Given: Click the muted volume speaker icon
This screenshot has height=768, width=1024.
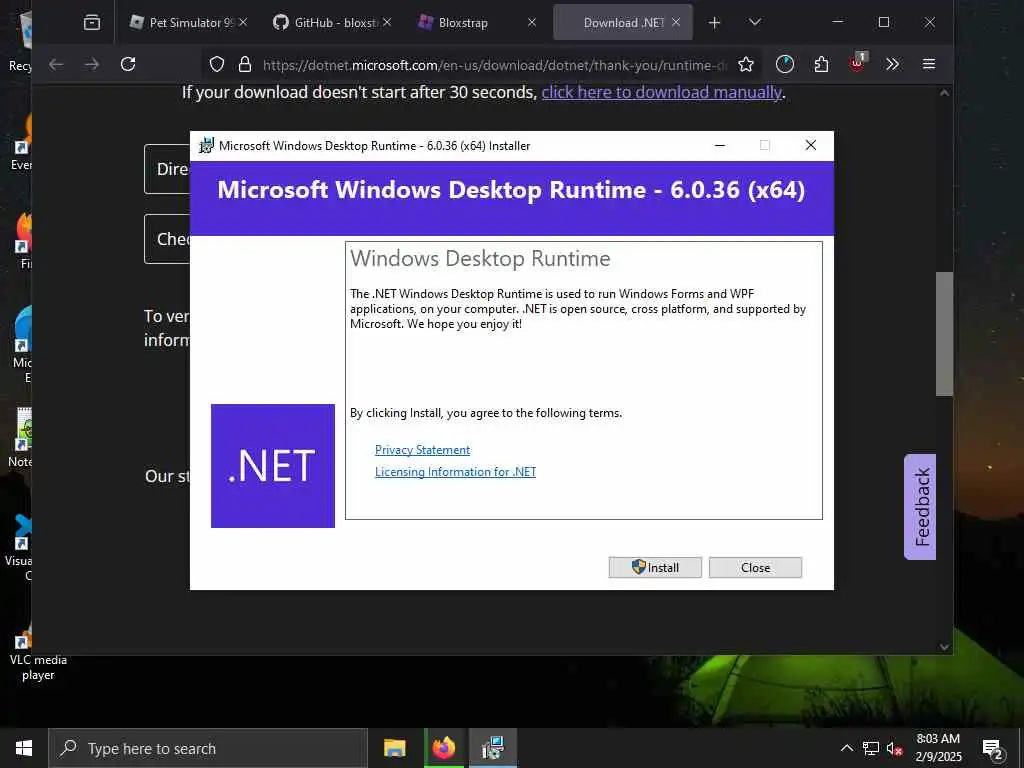Looking at the screenshot, I should click(895, 749).
